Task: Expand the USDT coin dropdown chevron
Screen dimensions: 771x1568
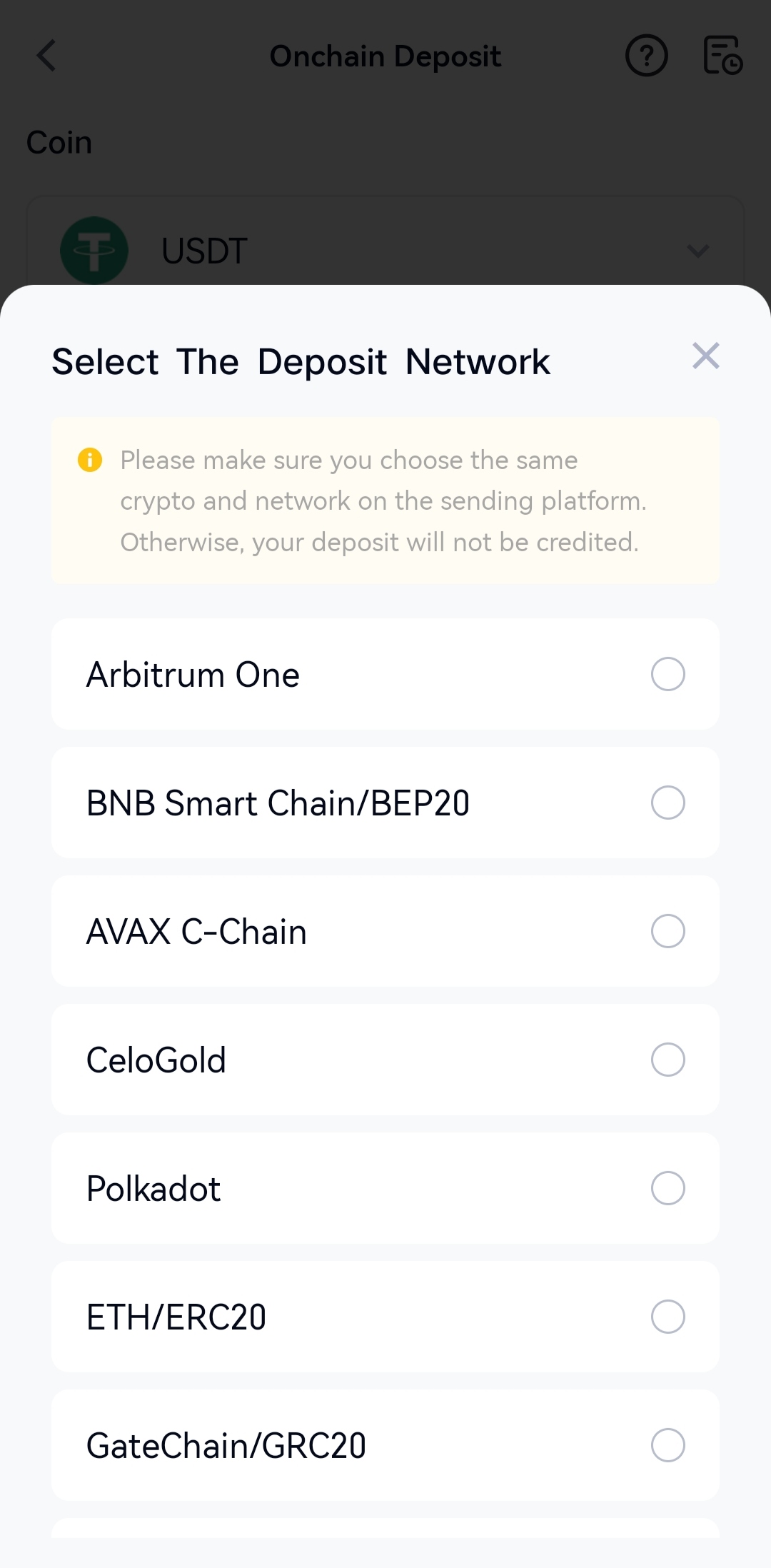Action: coord(697,251)
